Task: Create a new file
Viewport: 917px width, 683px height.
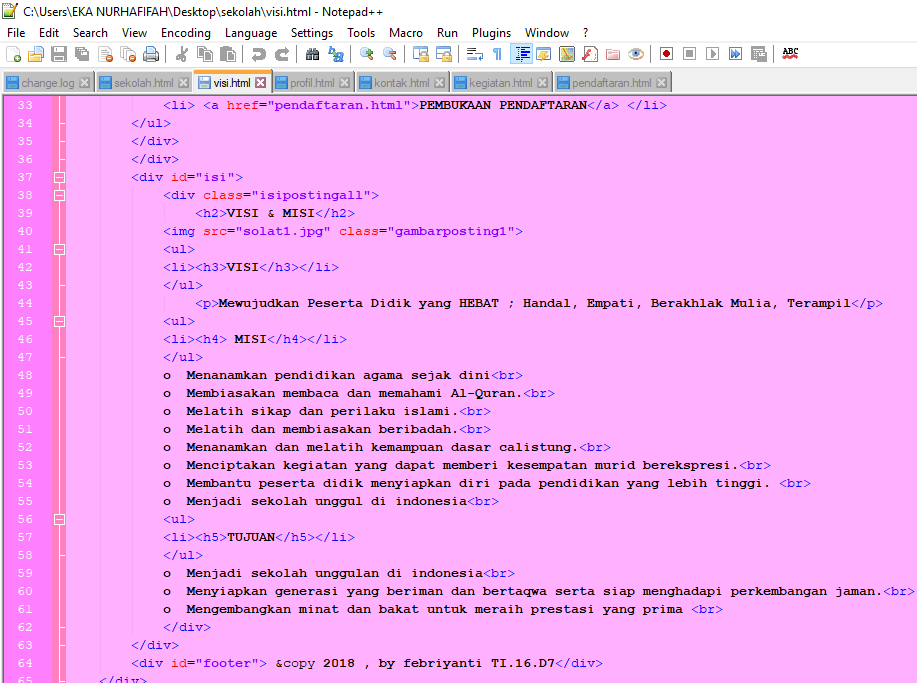Action: point(13,55)
